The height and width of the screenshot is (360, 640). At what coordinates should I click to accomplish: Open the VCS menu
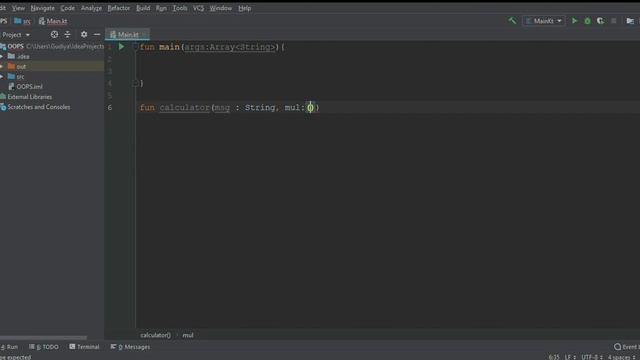198,8
